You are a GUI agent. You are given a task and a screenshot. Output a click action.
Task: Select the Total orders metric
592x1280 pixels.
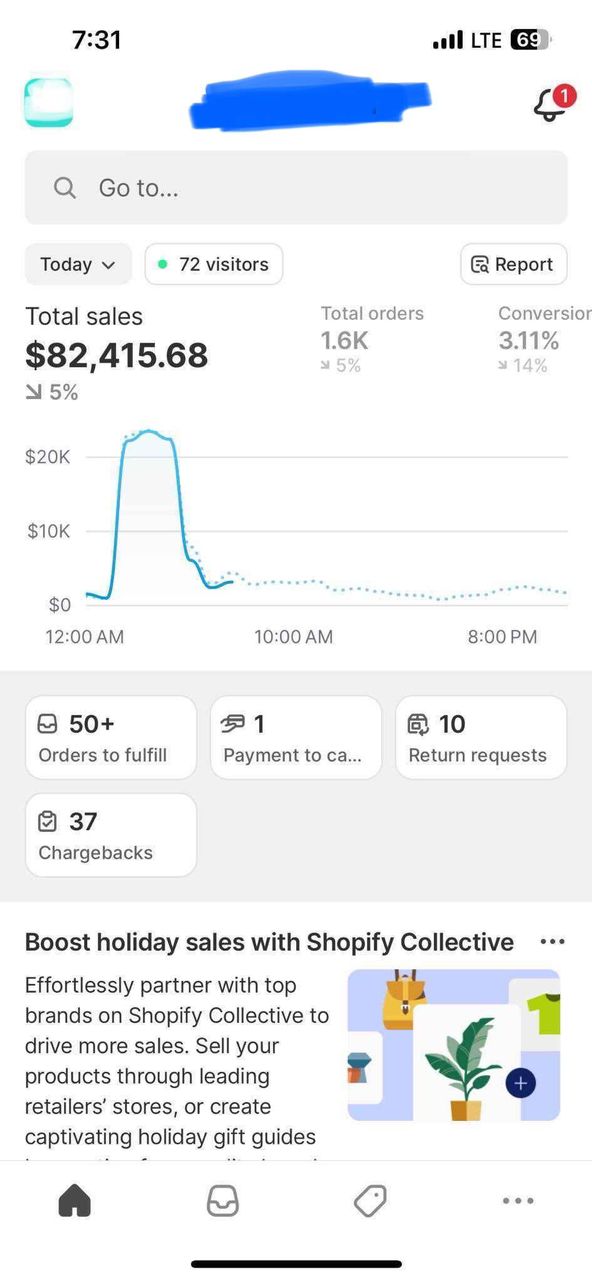coord(372,339)
